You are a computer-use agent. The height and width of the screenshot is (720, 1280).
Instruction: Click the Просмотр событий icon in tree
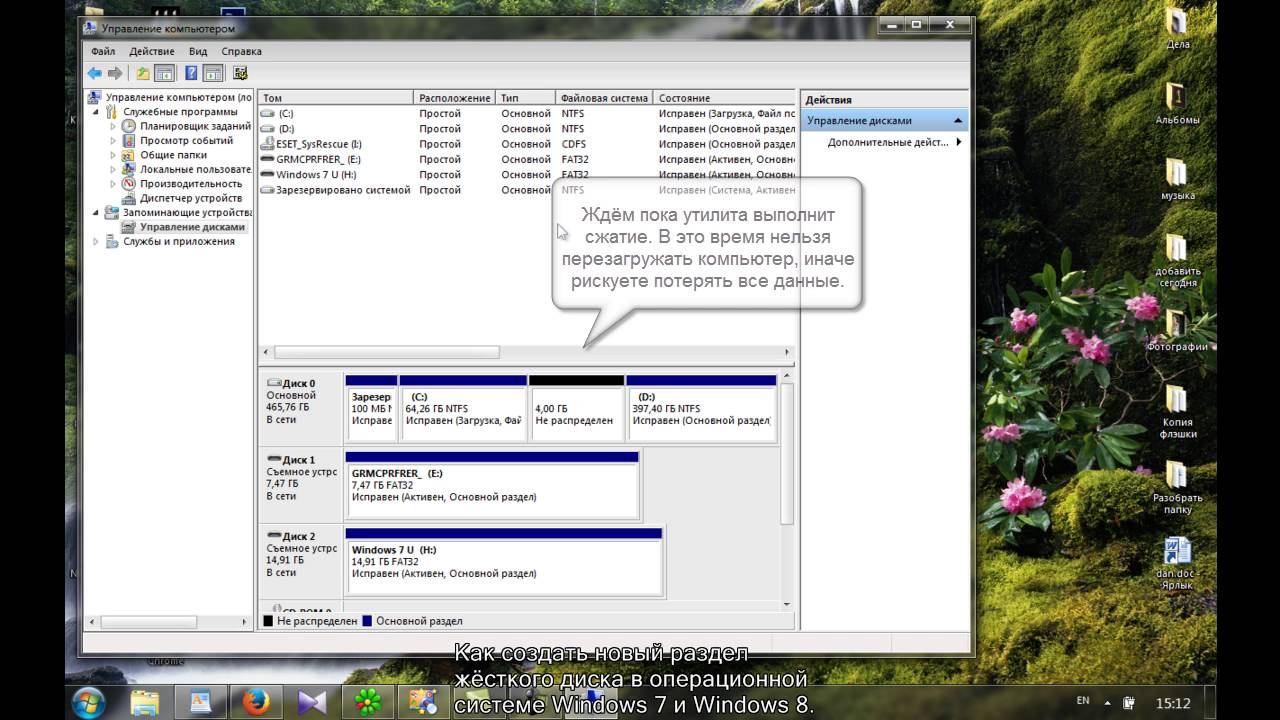[129, 141]
